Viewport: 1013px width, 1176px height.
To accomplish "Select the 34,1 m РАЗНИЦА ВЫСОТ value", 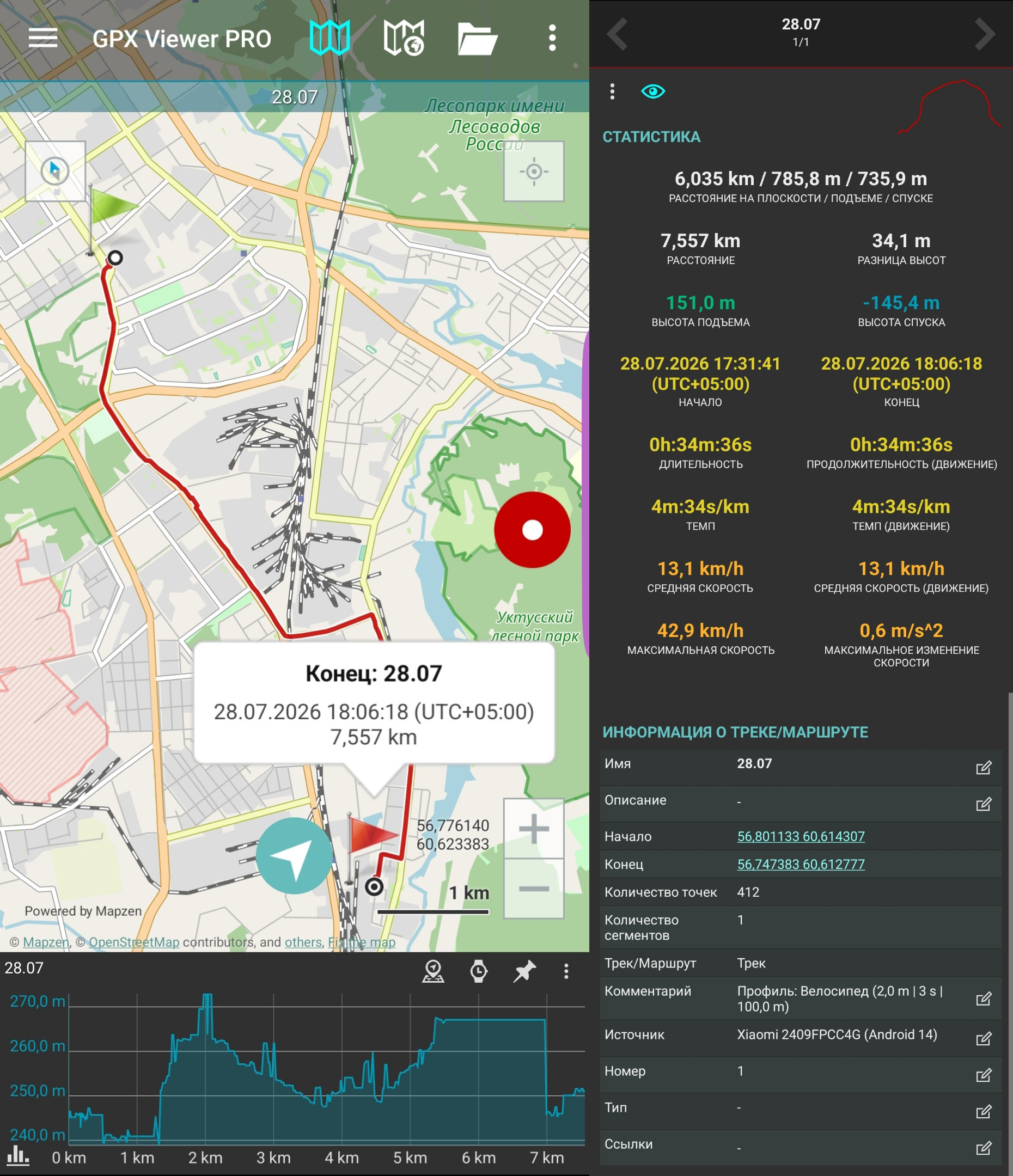I will coord(901,241).
